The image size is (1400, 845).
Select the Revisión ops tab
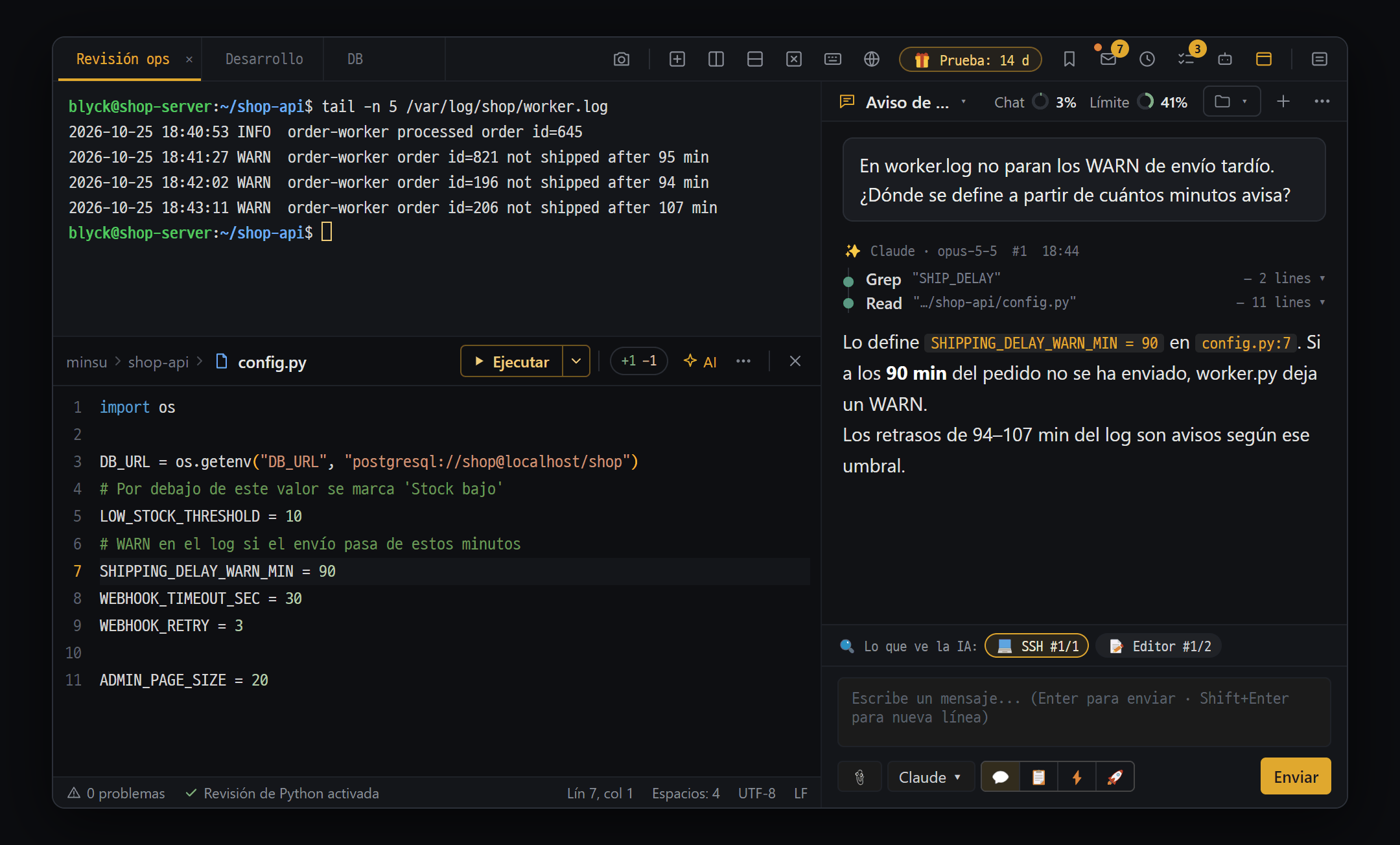point(122,59)
